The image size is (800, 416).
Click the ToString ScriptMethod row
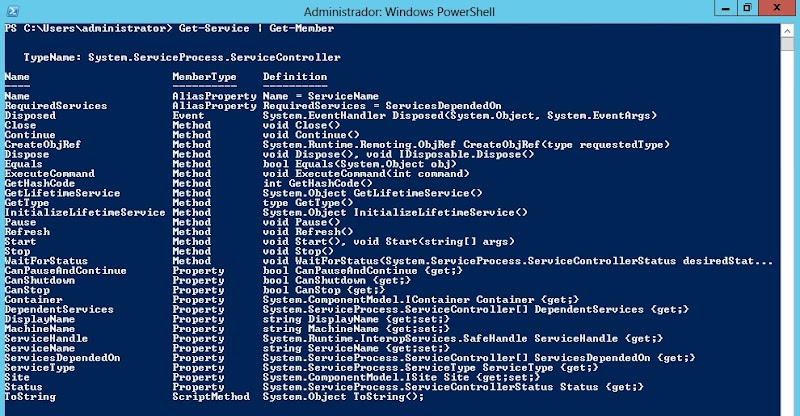[214, 397]
